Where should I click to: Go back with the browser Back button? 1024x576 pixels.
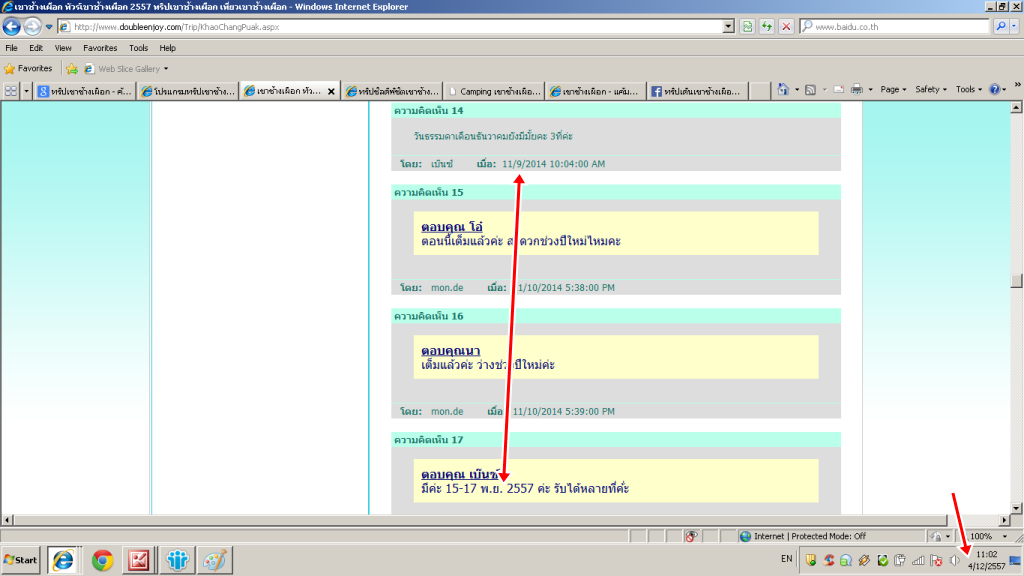coord(12,26)
